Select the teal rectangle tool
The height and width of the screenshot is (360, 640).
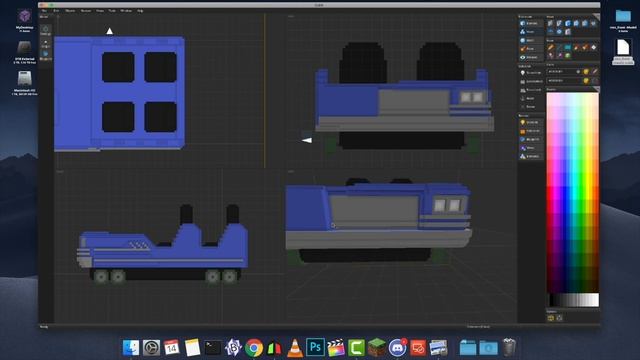pos(568,47)
